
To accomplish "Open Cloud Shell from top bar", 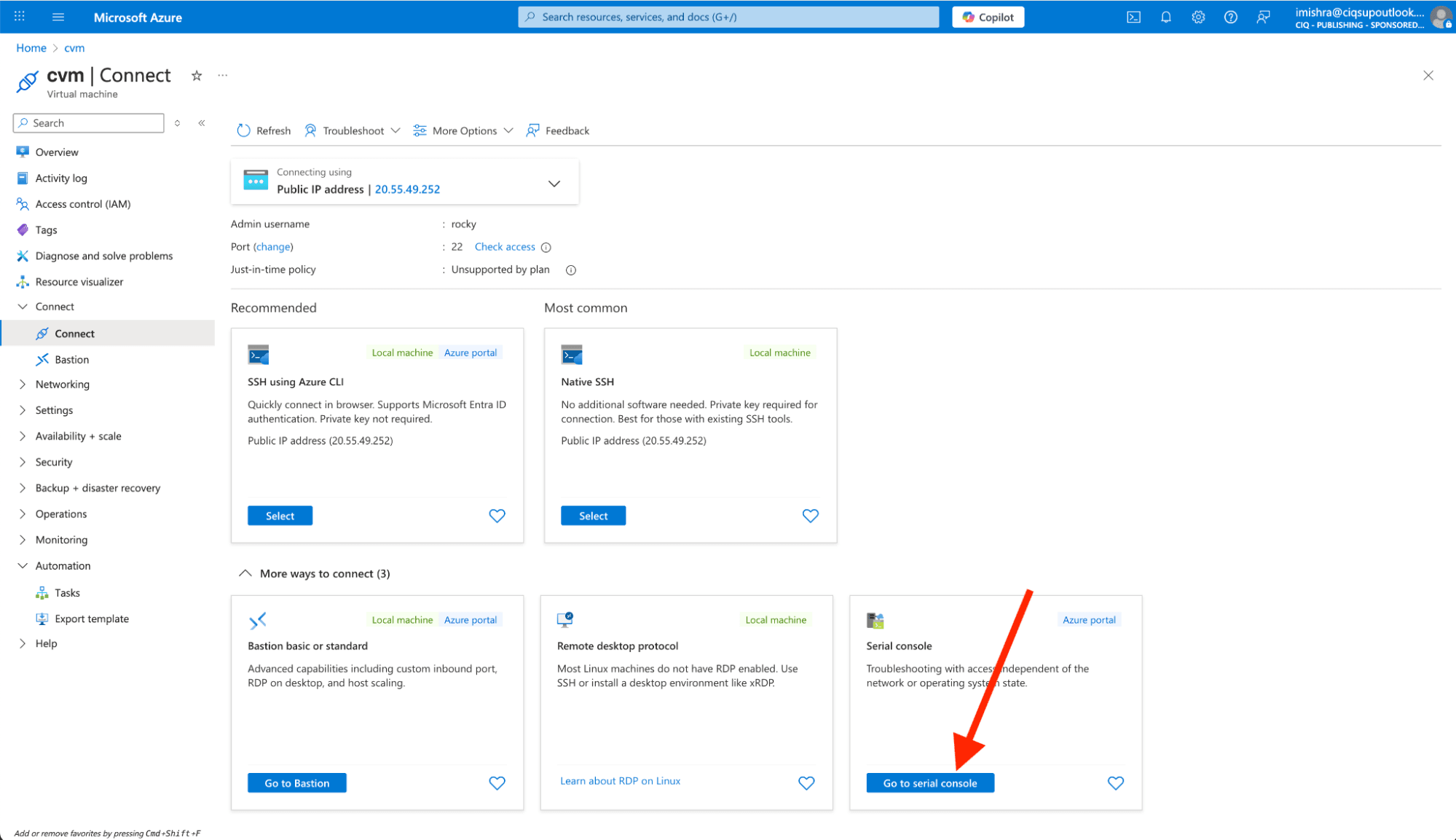I will 1133,17.
